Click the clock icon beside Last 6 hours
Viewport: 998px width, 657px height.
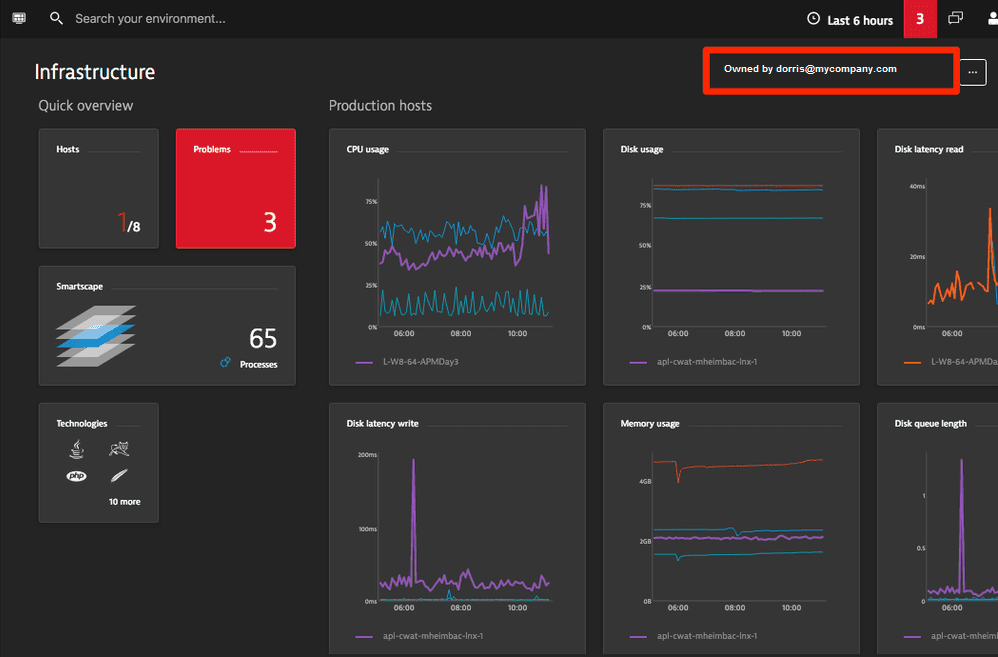[x=813, y=18]
